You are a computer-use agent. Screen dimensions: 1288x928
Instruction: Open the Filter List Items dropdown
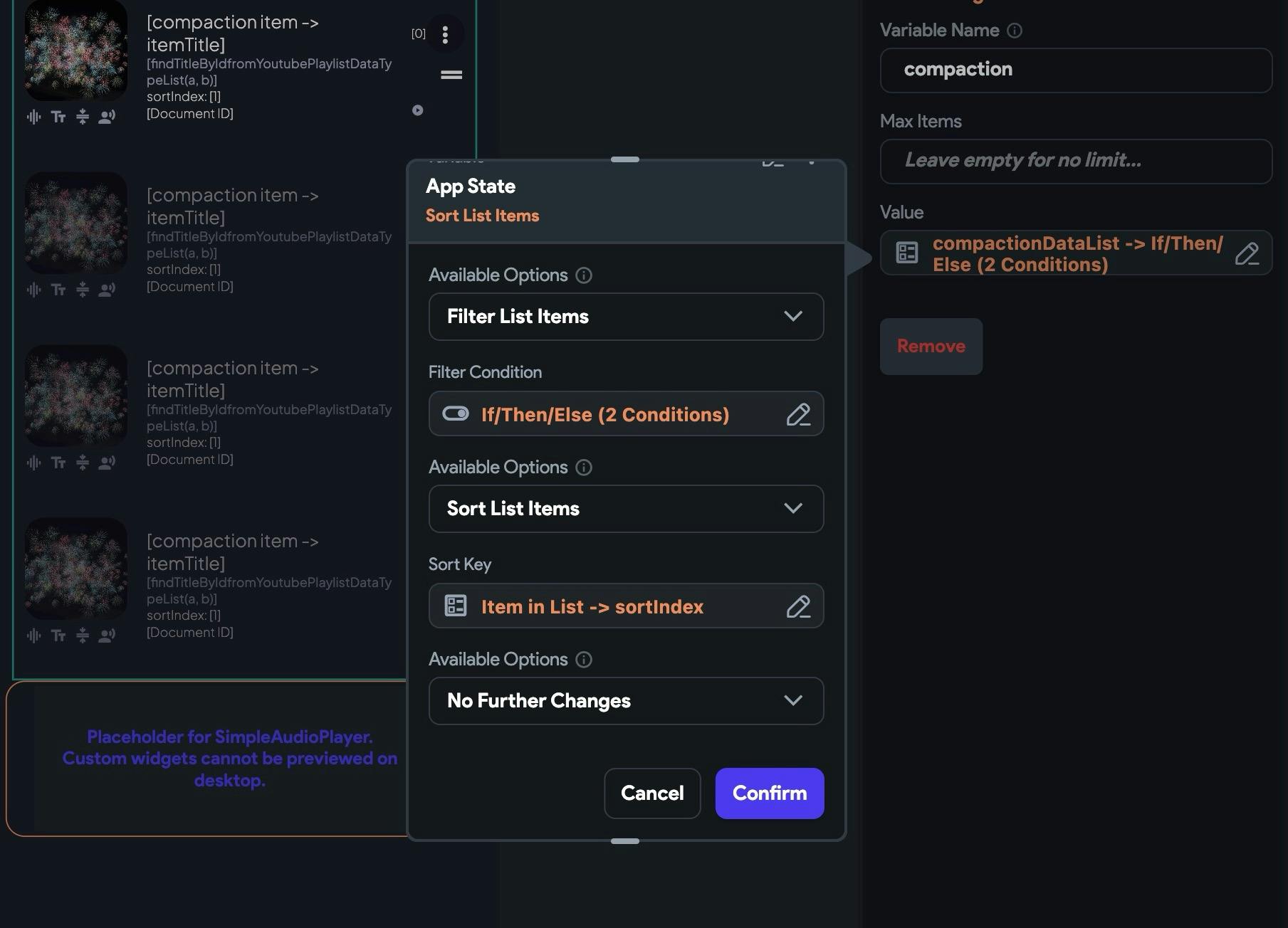[626, 317]
